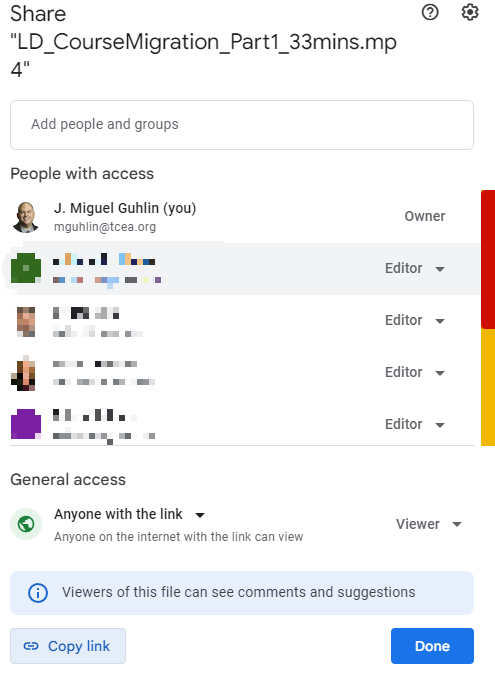Expand the Anyone with the link dropdown
495x680 pixels.
pos(129,514)
